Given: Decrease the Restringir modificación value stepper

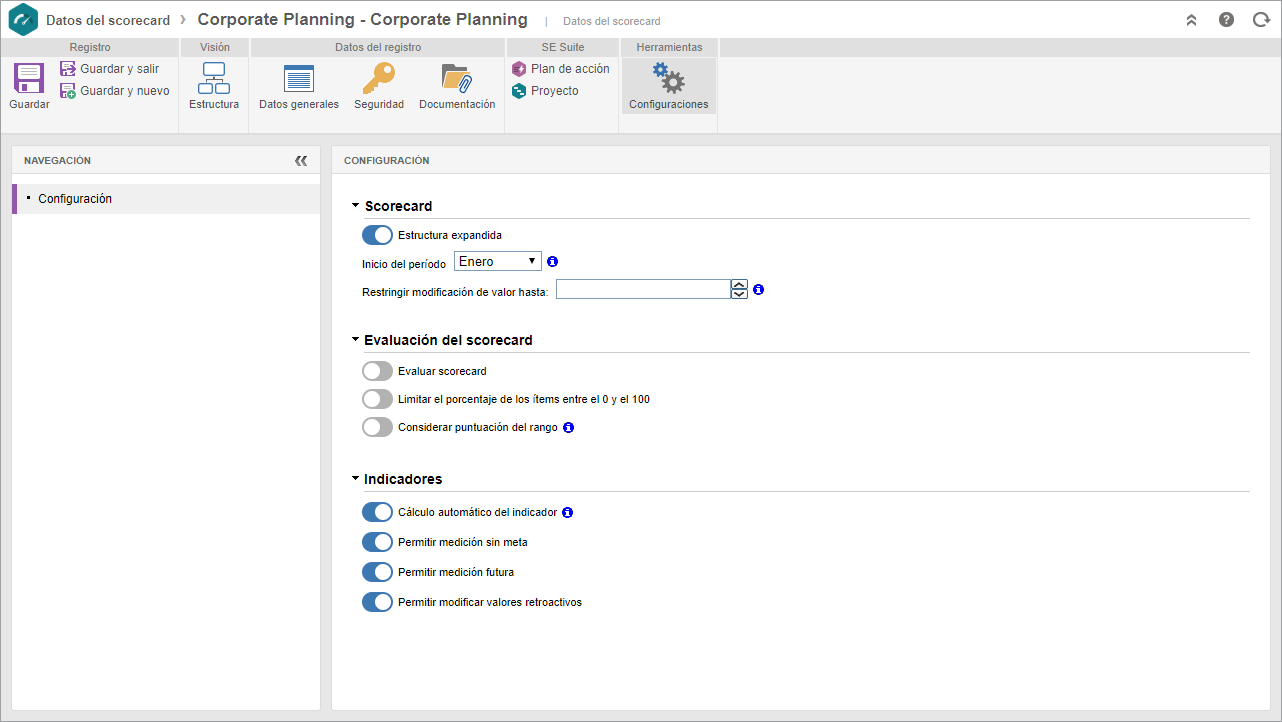Looking at the screenshot, I should (x=739, y=294).
